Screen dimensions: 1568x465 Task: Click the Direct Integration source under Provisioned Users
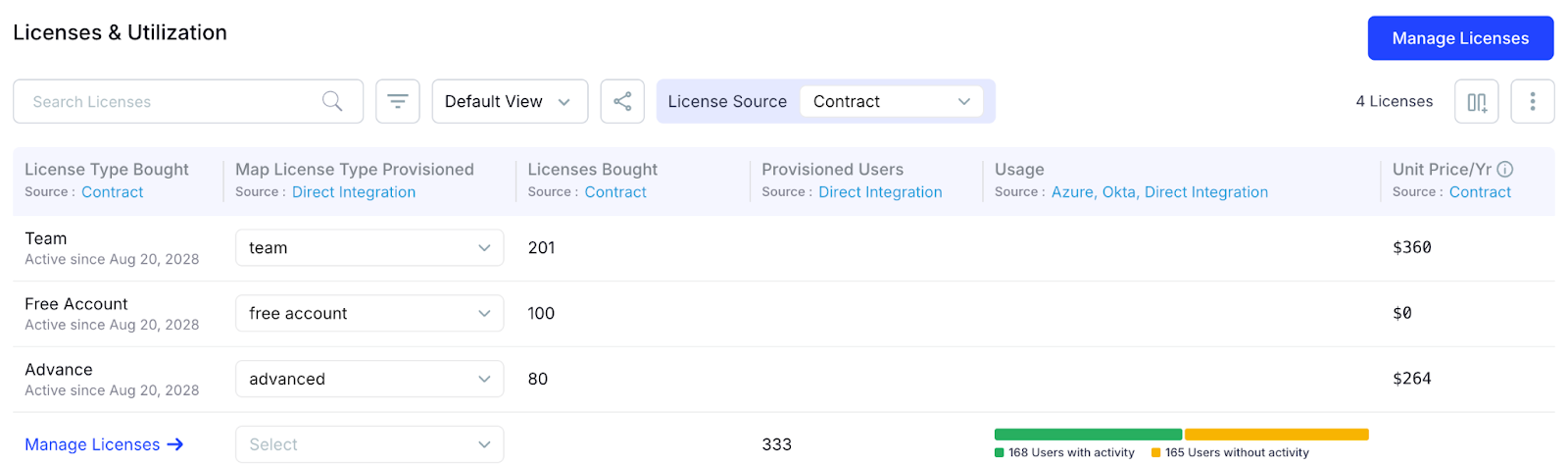[x=880, y=192]
